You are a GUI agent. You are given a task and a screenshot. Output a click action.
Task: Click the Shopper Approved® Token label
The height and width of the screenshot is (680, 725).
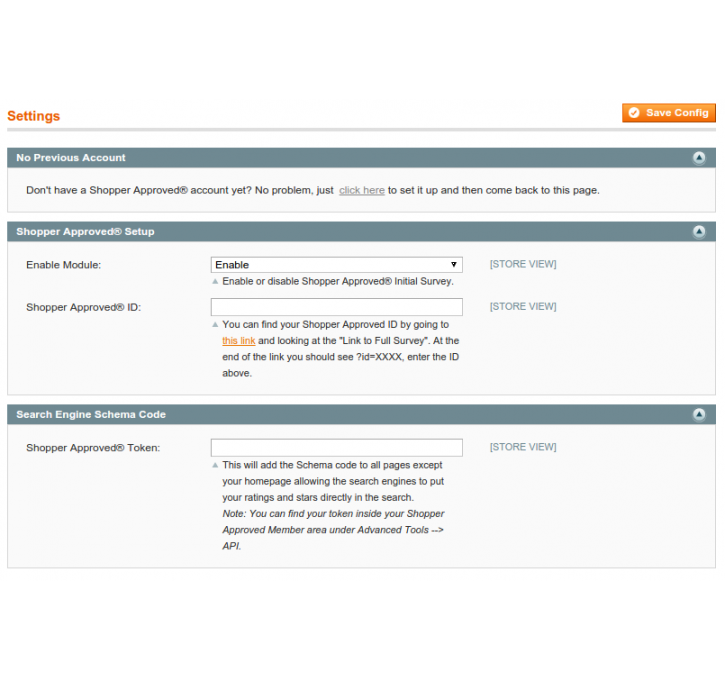pyautogui.click(x=93, y=448)
